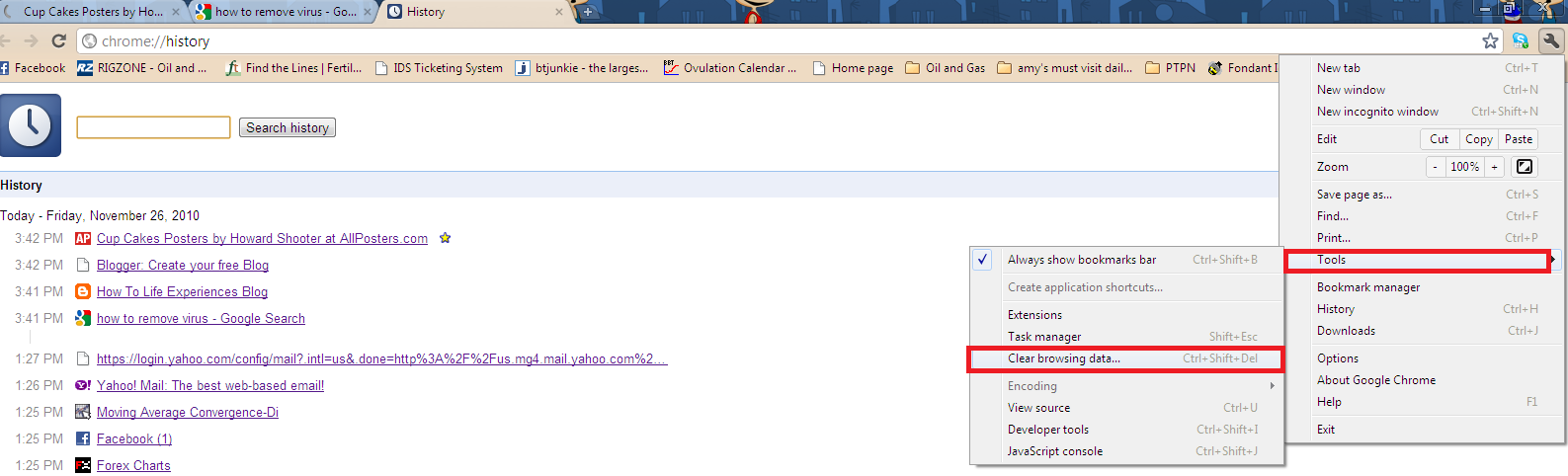Viewport: 1568px width, 476px height.
Task: Expand the Oil and Gas bookmark folder
Action: coord(946,68)
